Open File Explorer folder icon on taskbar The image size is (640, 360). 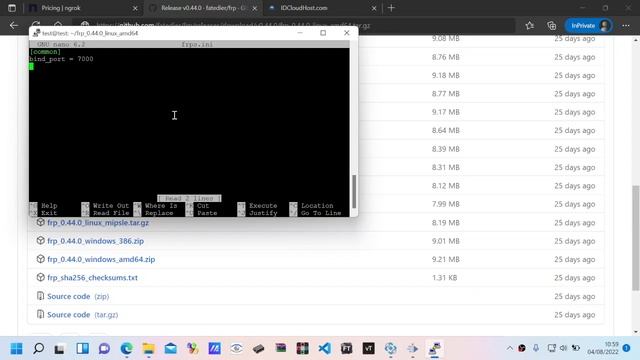(148, 349)
